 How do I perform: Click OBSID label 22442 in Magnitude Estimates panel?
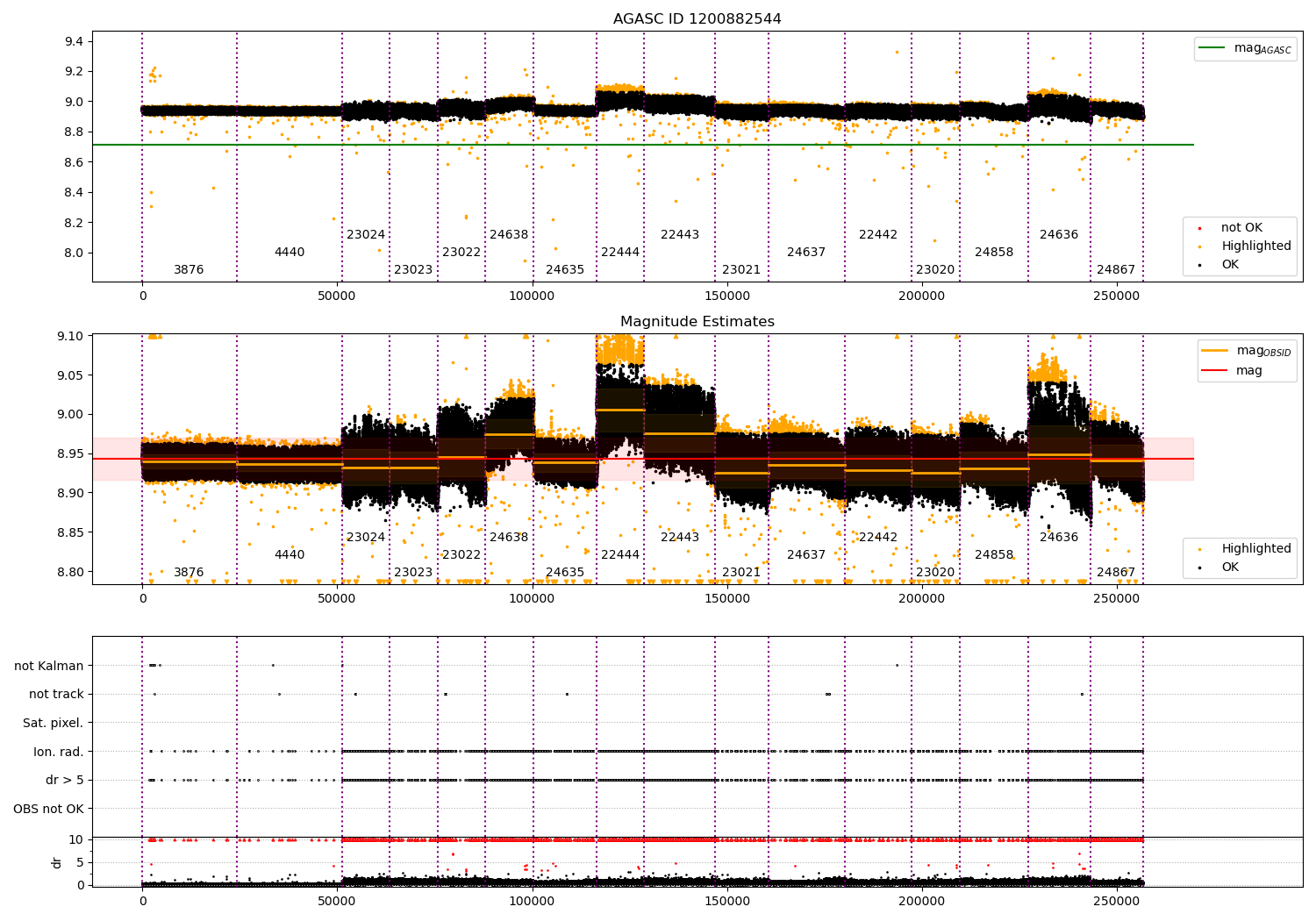tap(878, 538)
